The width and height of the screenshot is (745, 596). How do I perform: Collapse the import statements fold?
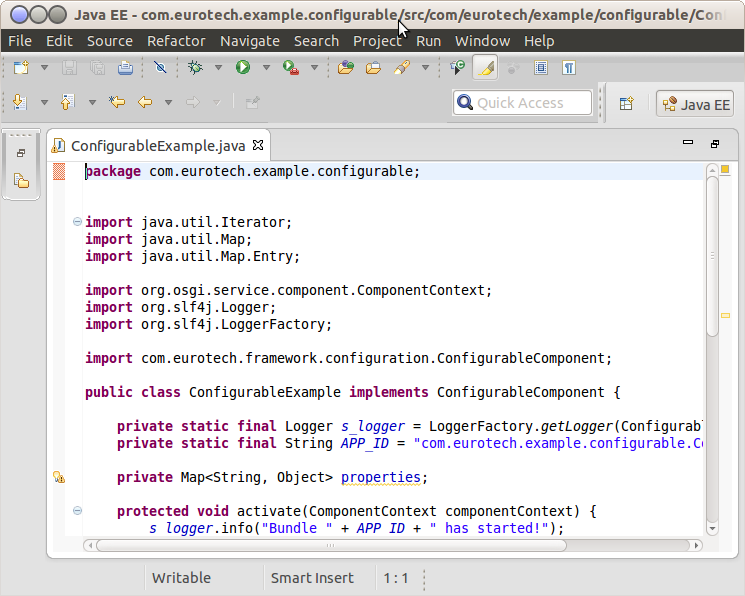point(77,221)
